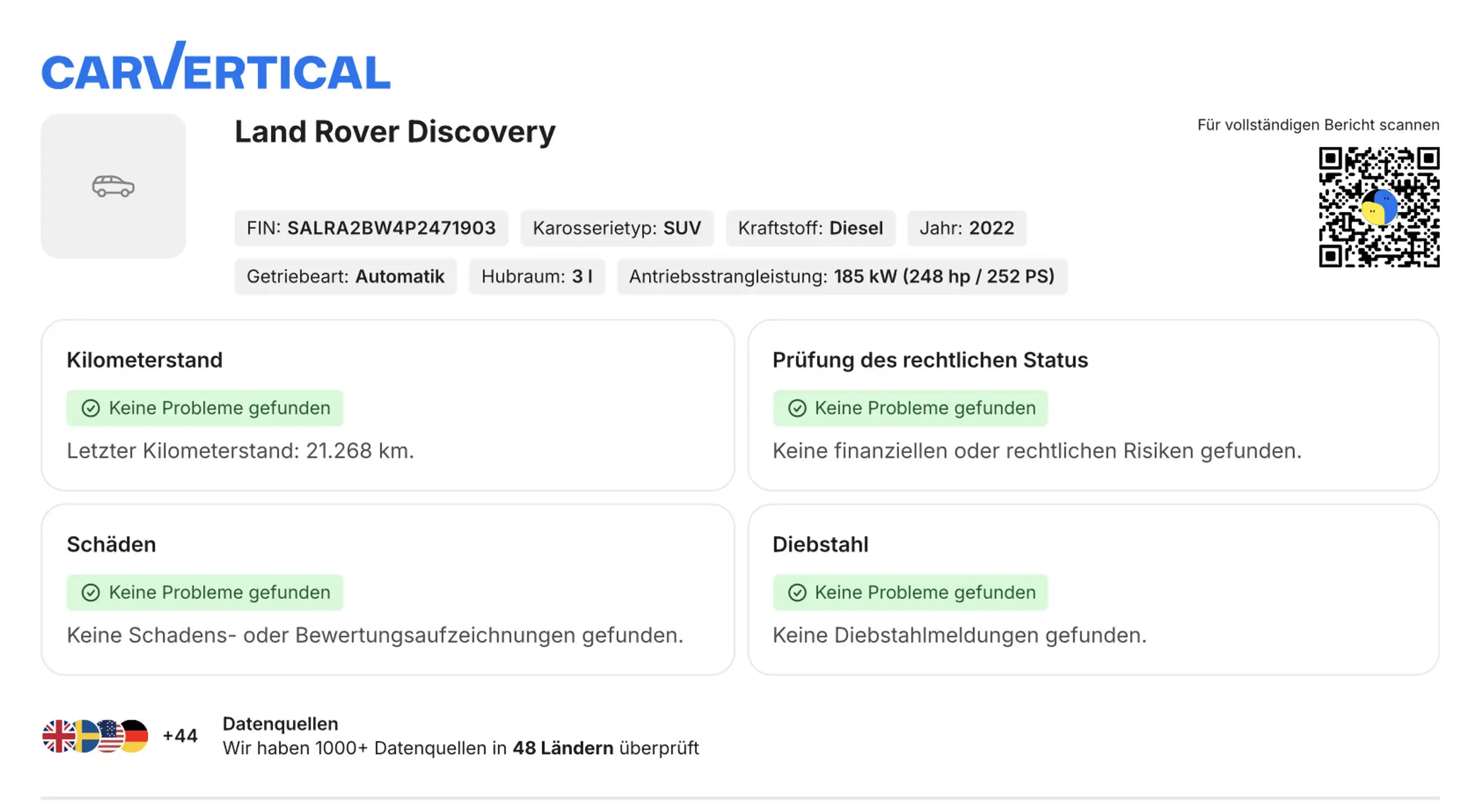Click the checkmark icon in Schäden card
1479x812 pixels.
click(91, 593)
